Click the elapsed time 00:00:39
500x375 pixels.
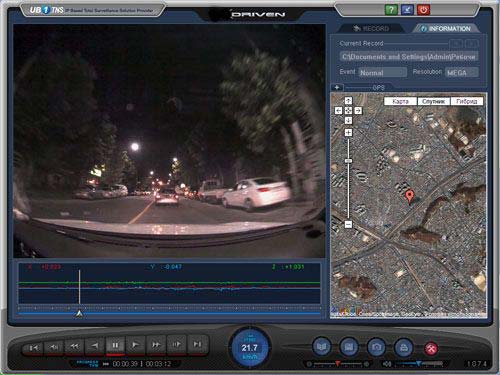[x=125, y=364]
